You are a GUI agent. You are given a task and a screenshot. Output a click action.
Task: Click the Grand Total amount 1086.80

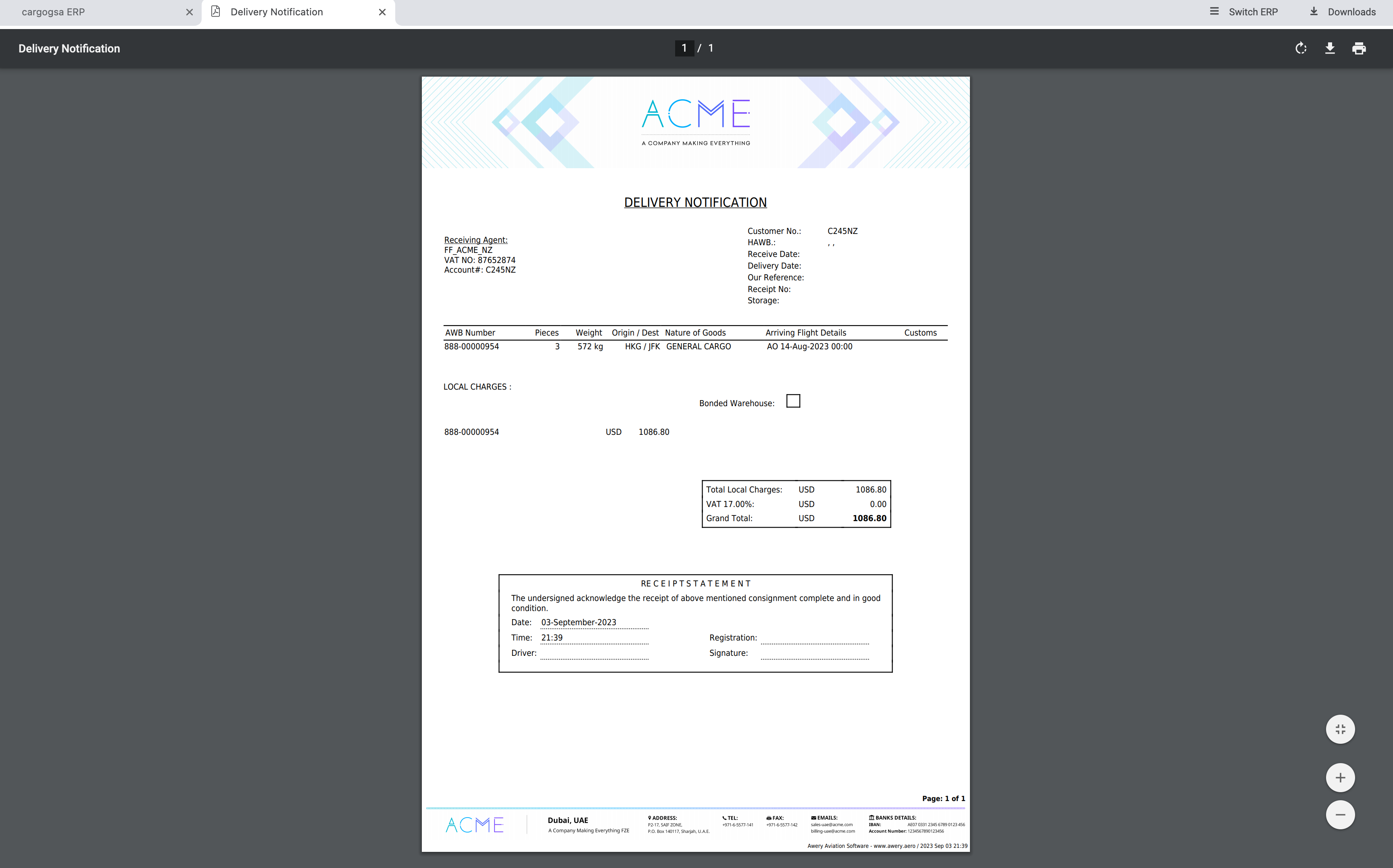click(869, 518)
